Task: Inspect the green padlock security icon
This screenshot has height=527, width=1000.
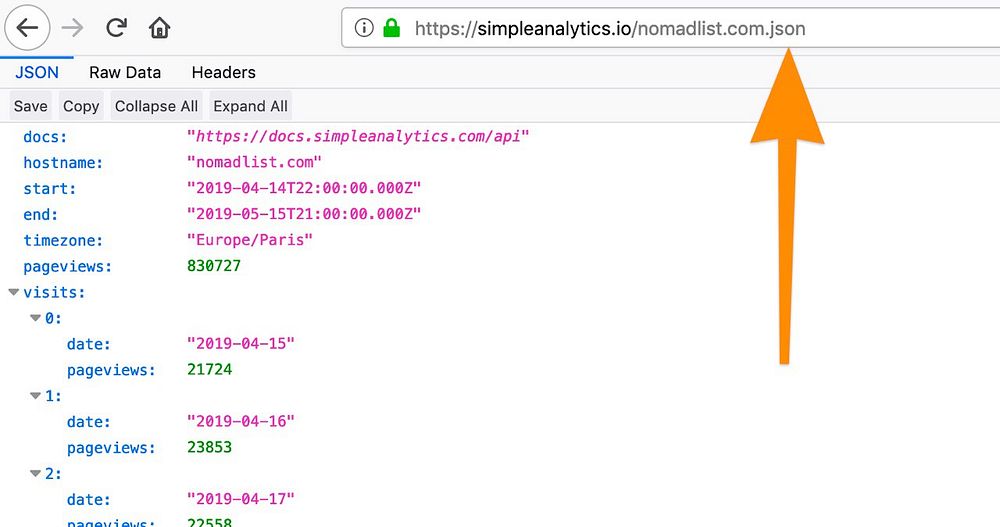Action: [x=392, y=27]
